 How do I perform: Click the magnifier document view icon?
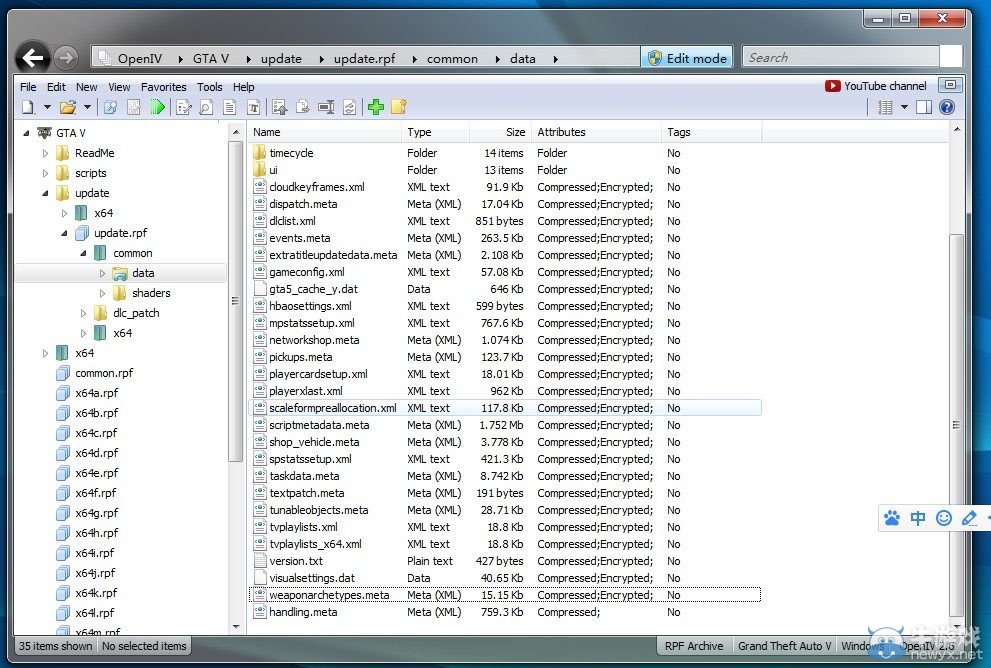(x=206, y=107)
